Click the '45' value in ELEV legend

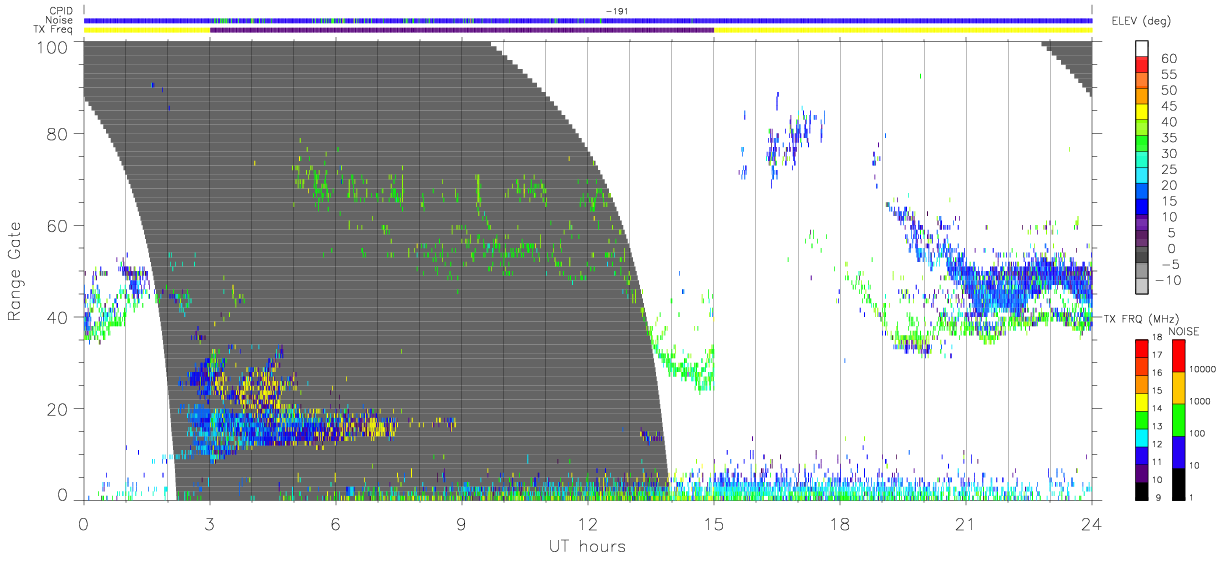tap(1168, 106)
